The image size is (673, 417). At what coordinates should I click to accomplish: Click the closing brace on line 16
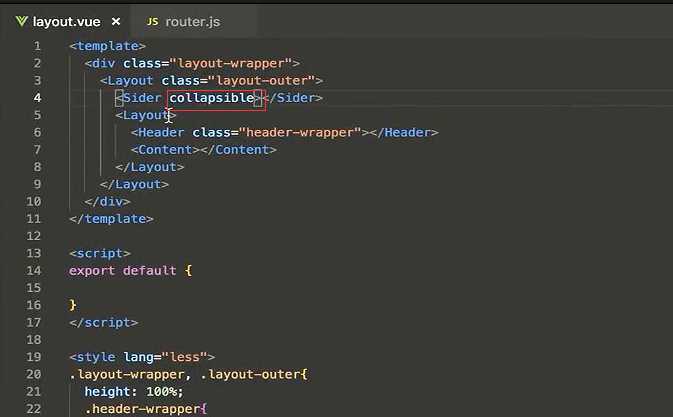coord(73,305)
